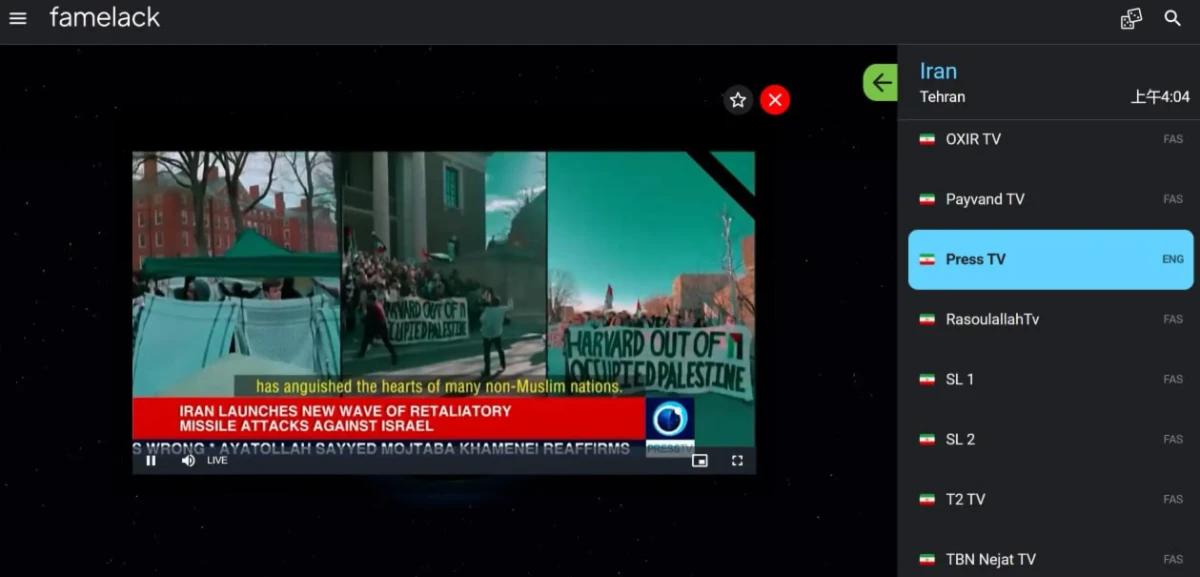
Task: Click the video playback area
Action: click(443, 280)
